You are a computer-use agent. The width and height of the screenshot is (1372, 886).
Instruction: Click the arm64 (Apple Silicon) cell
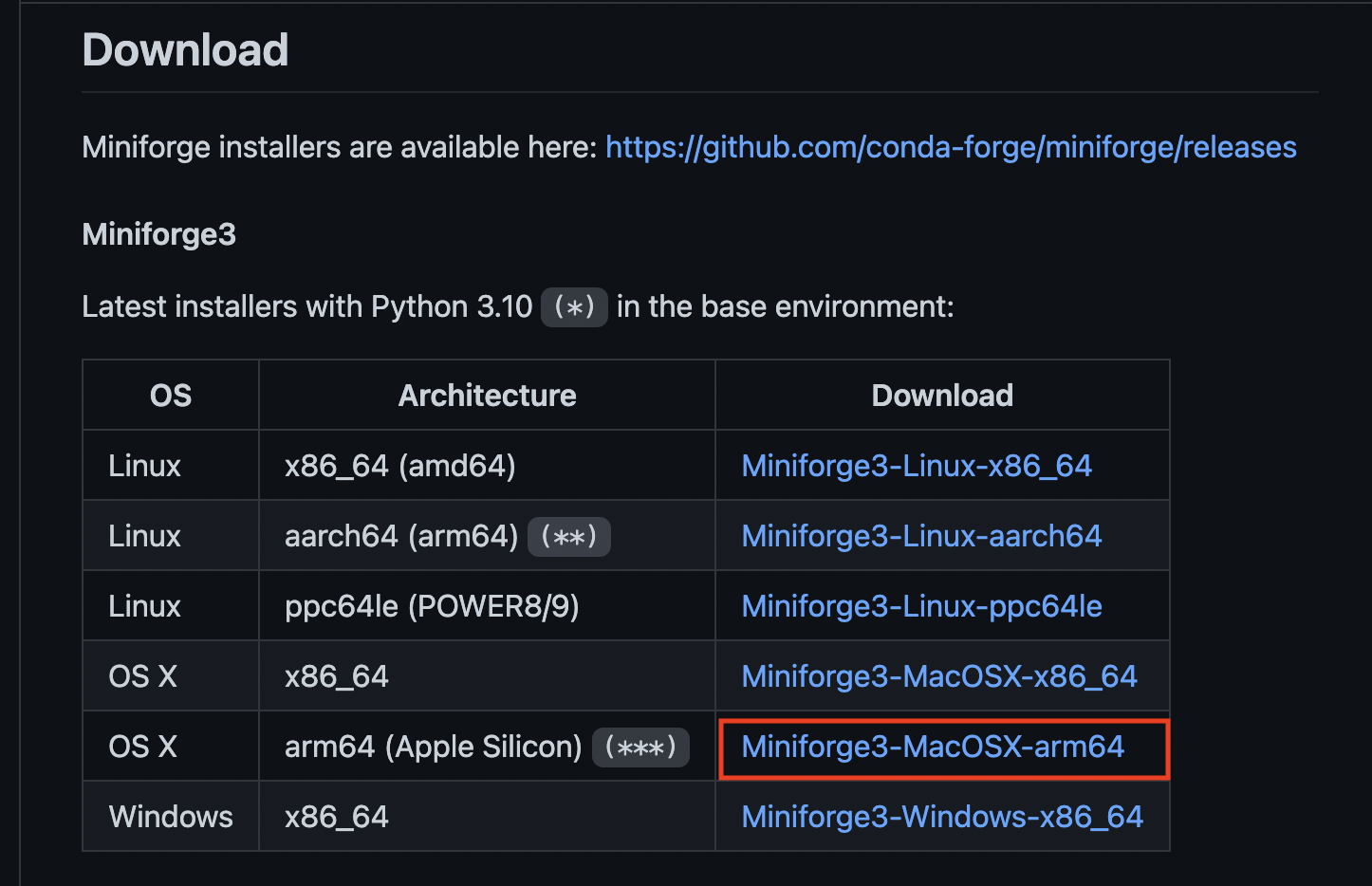(x=433, y=747)
